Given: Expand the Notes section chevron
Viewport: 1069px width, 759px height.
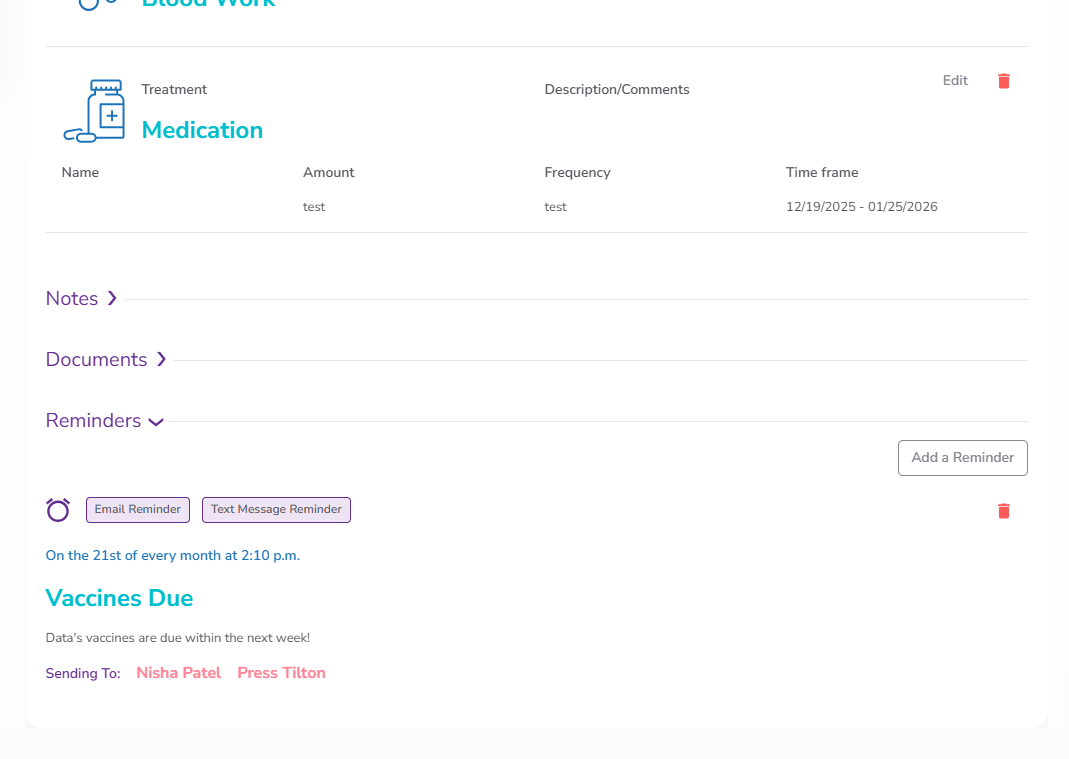Looking at the screenshot, I should (112, 298).
